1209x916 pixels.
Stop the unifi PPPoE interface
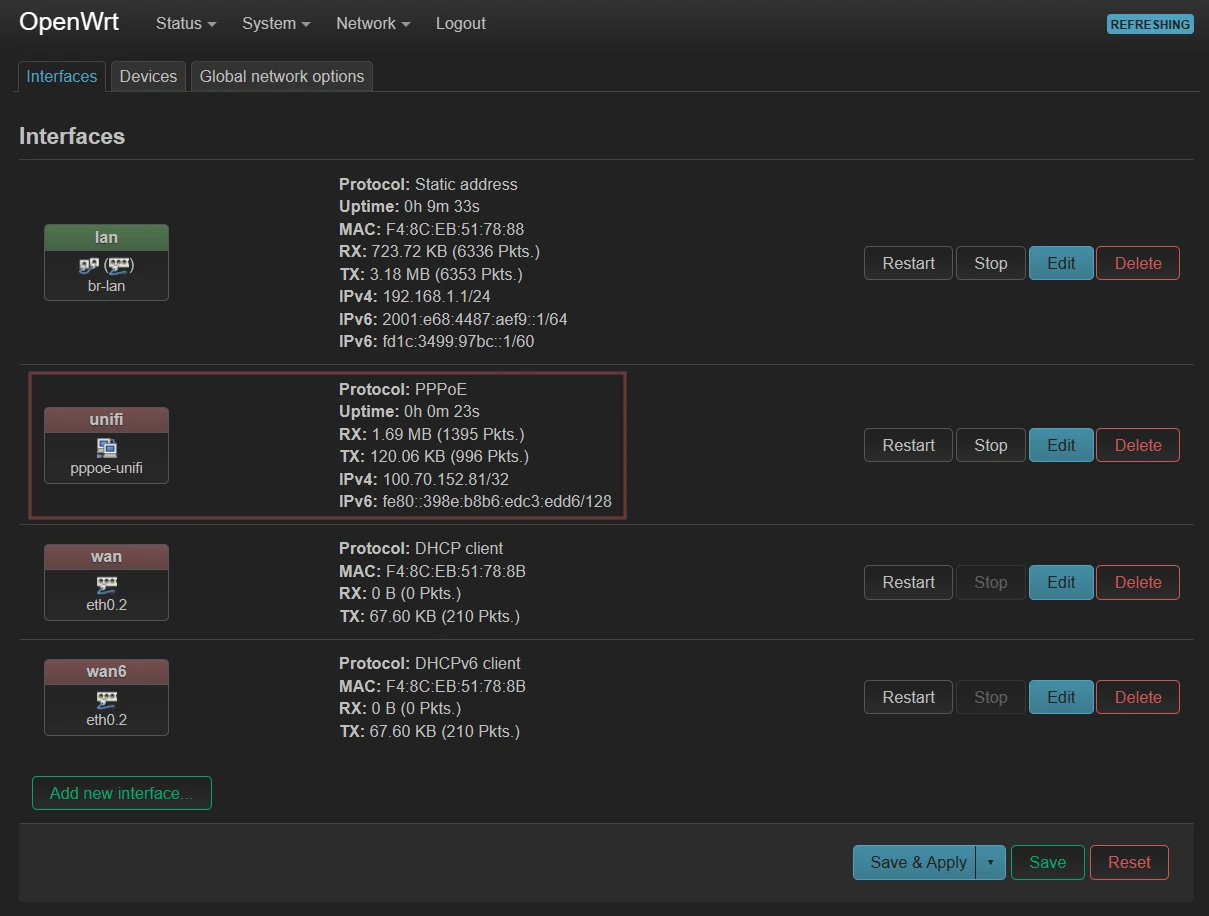990,445
